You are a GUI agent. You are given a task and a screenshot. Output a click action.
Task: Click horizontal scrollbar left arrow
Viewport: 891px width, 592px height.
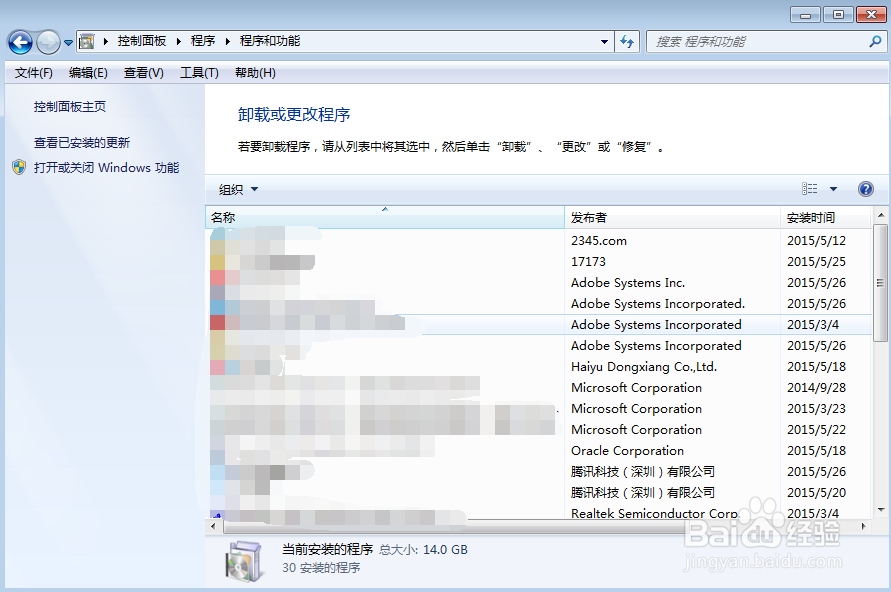click(x=214, y=527)
